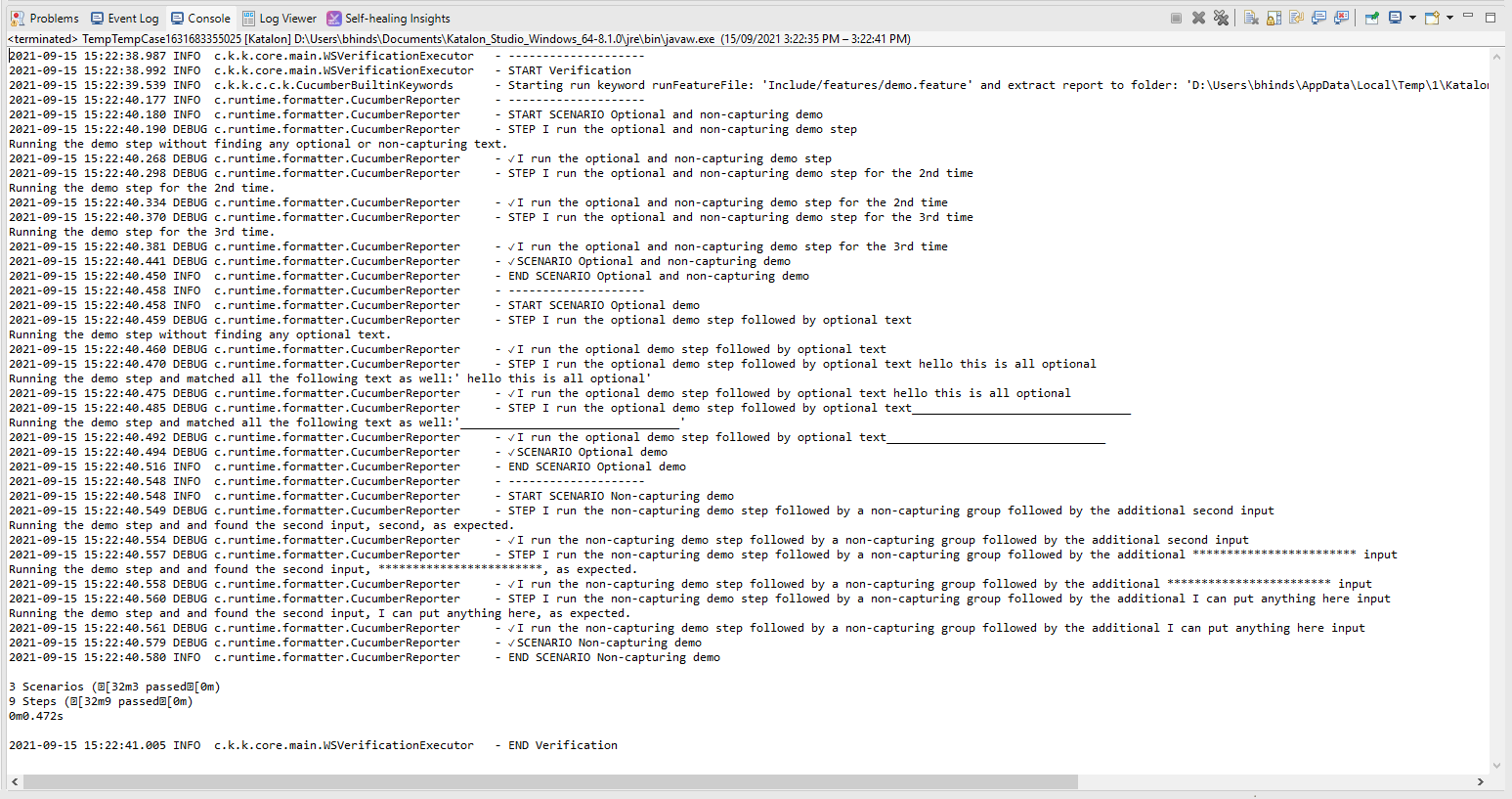
Task: Click the Log Viewer icon
Action: [x=280, y=18]
